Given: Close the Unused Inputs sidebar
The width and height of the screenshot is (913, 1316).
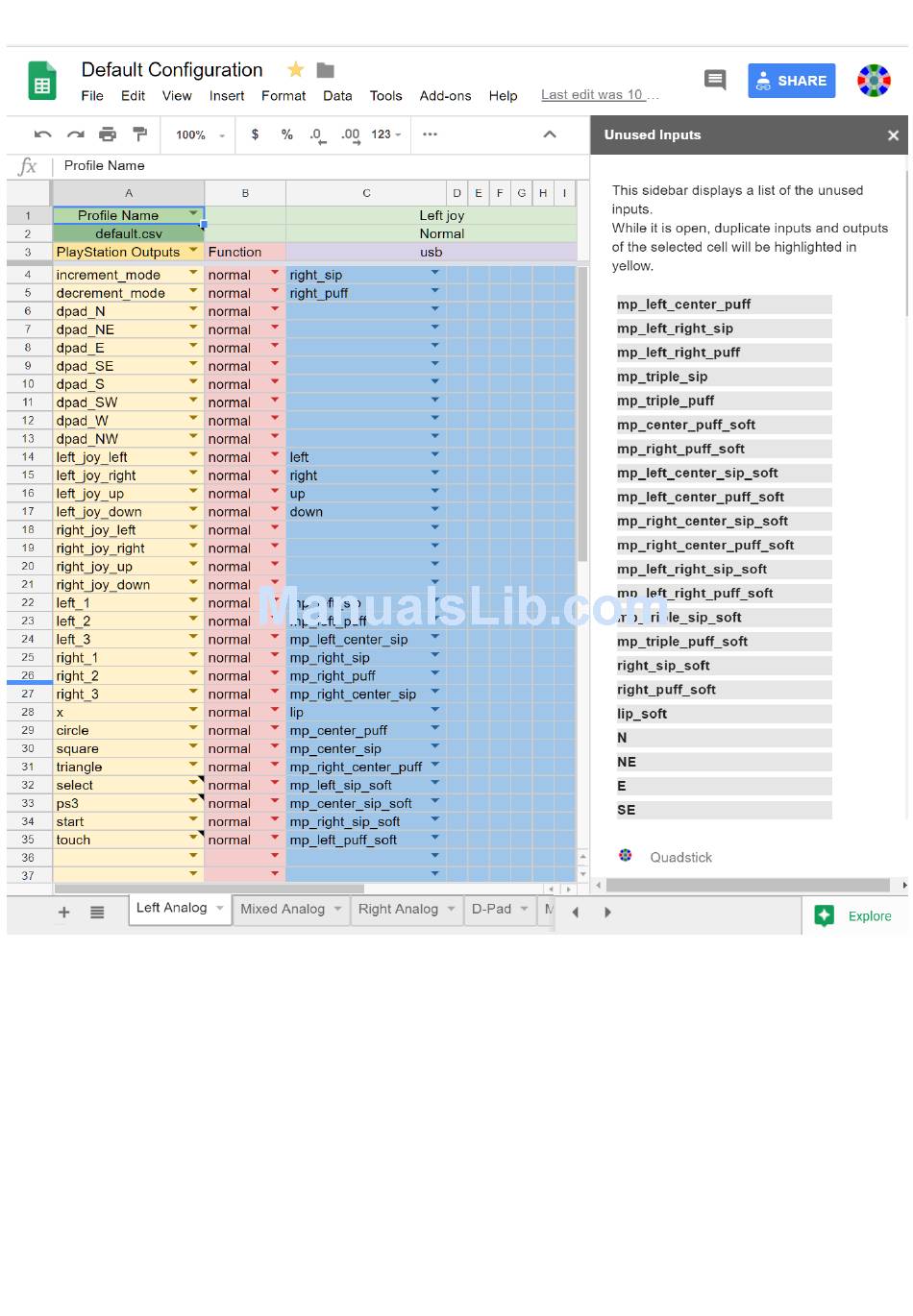Looking at the screenshot, I should [x=893, y=135].
